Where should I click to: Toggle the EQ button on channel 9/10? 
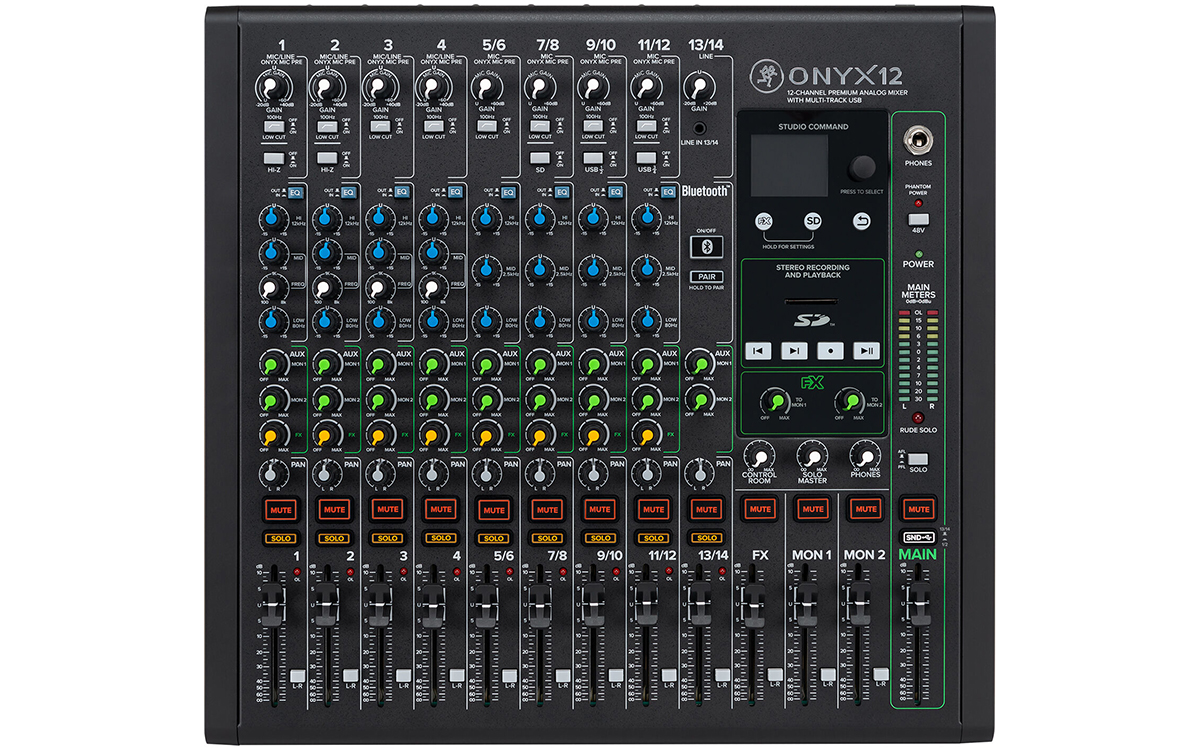click(614, 192)
